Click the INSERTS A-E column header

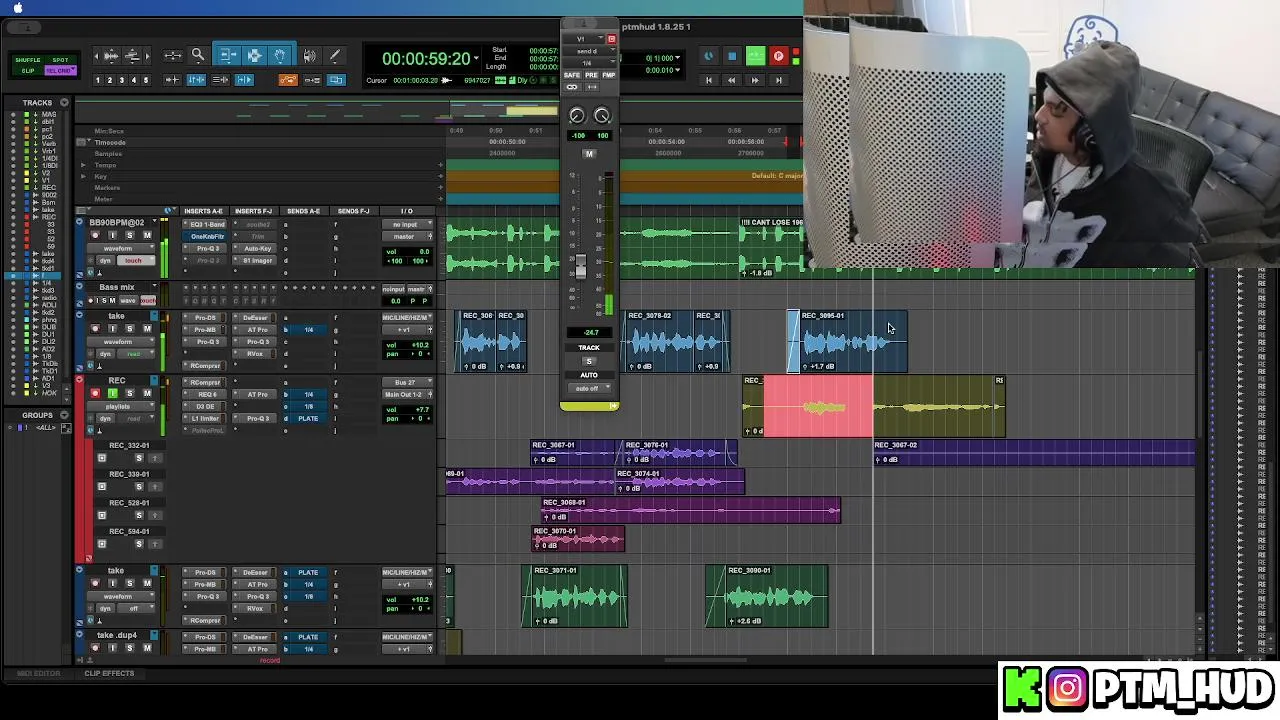coord(203,211)
